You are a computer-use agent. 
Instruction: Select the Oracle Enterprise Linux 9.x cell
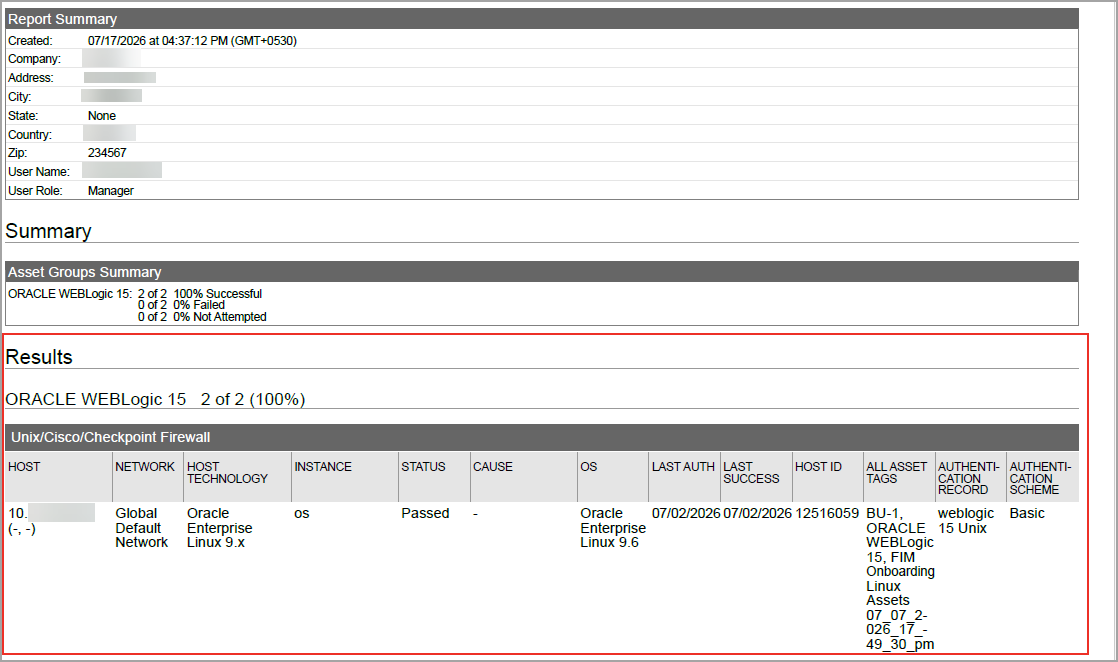coord(220,528)
